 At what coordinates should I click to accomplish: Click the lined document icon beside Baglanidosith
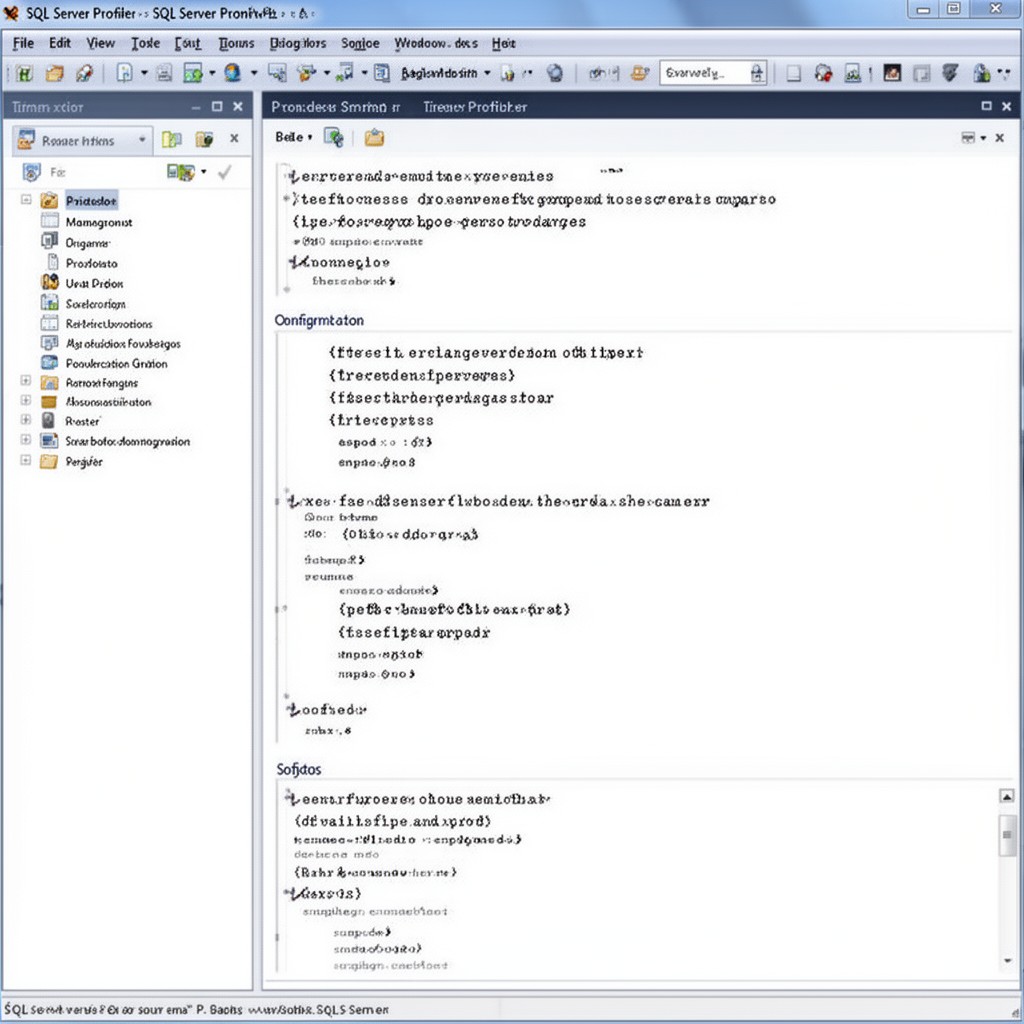point(382,73)
